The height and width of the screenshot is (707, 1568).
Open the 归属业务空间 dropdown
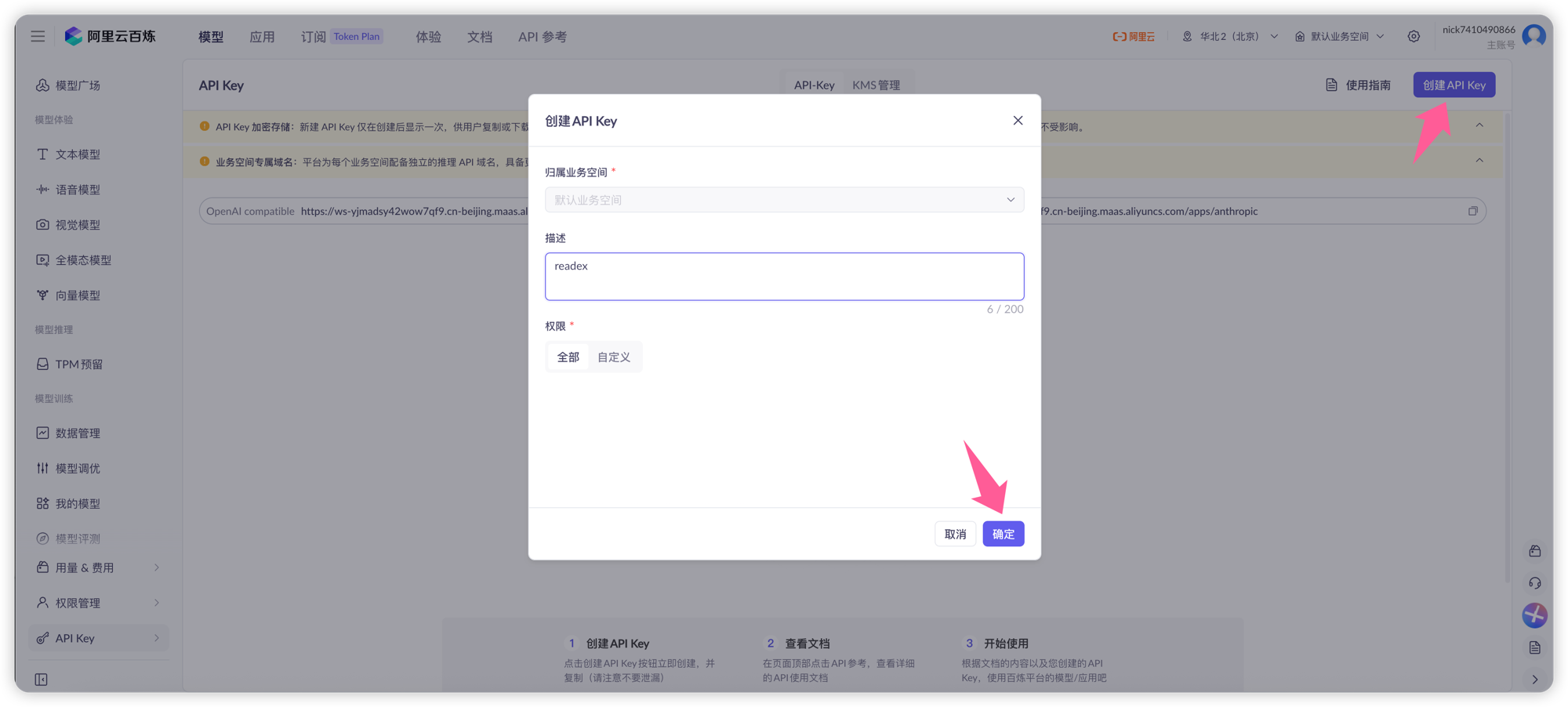tap(784, 200)
